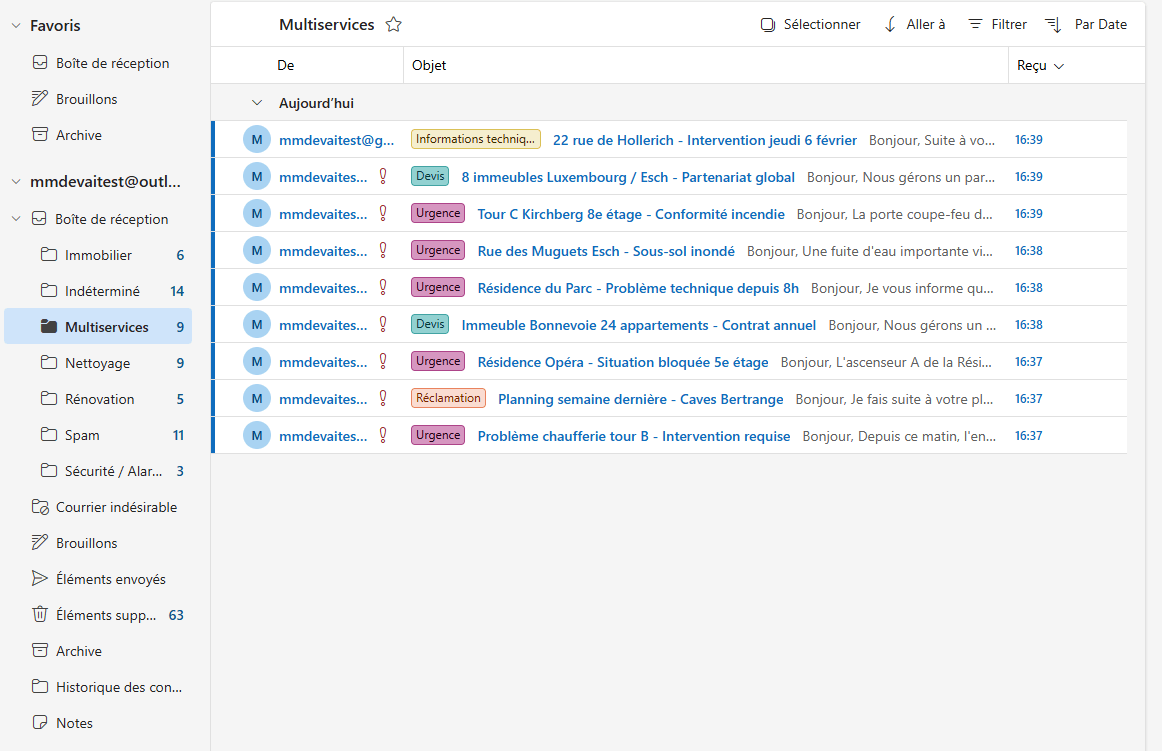Click the pink Urgence category tag
The height and width of the screenshot is (751, 1162).
[437, 213]
